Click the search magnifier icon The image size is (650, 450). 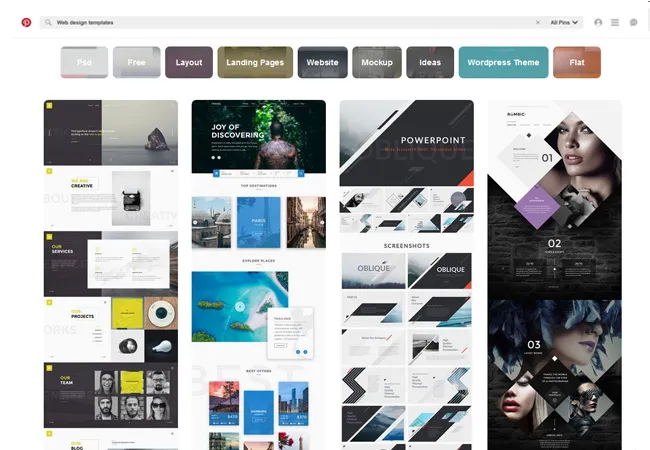(x=48, y=22)
